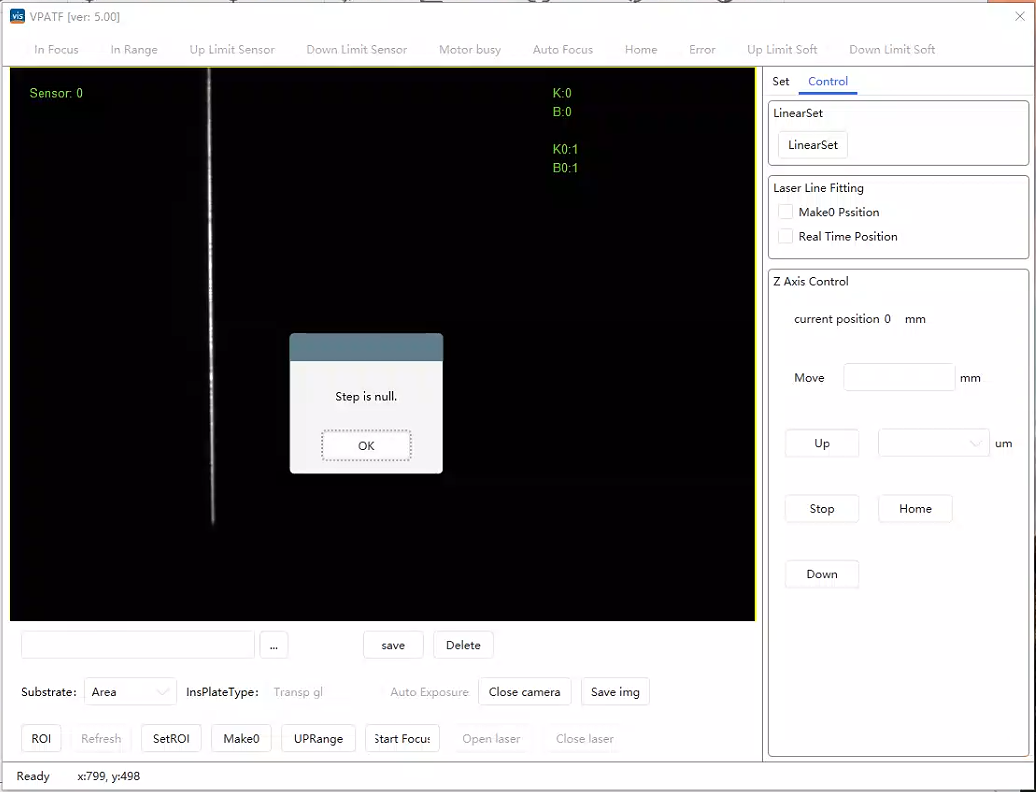Image resolution: width=1036 pixels, height=792 pixels.
Task: Click the Move distance input field
Action: click(x=899, y=378)
